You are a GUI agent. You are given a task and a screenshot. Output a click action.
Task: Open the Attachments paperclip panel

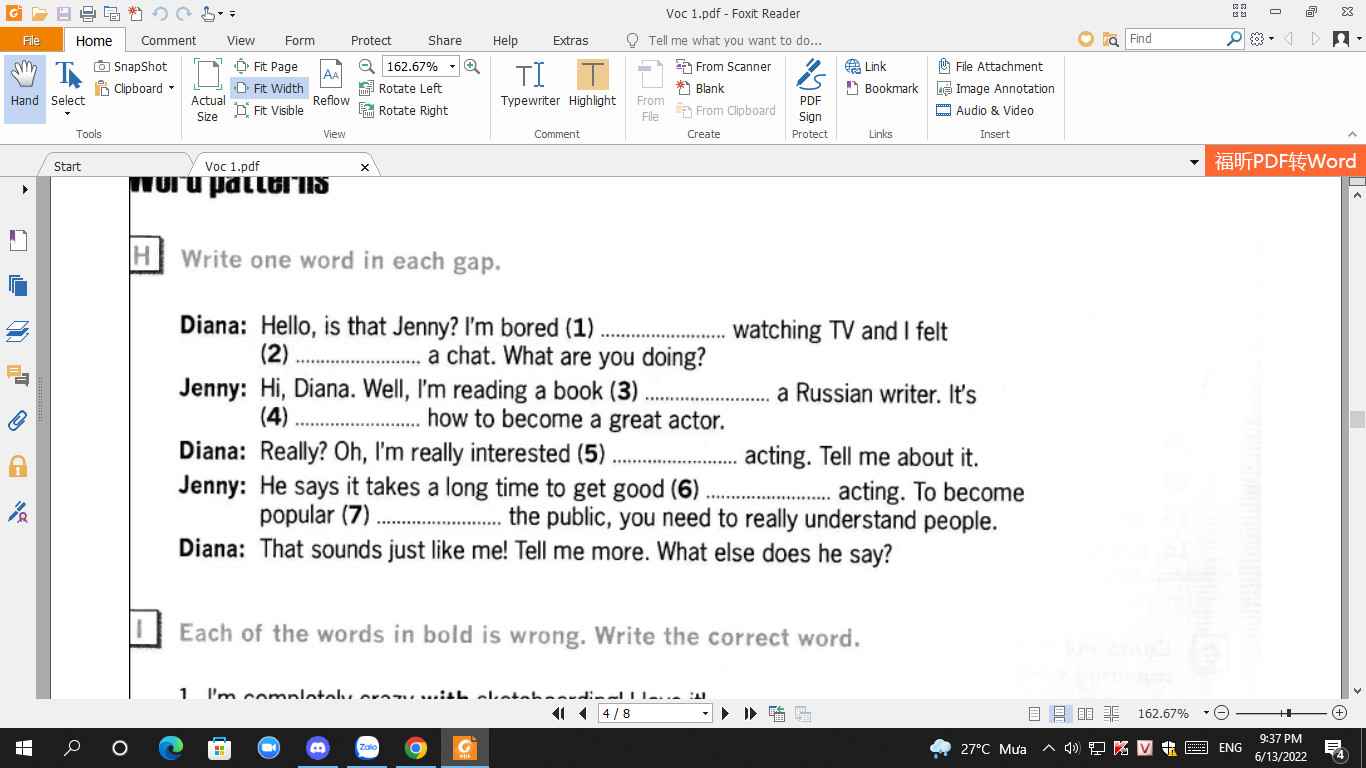(x=18, y=421)
